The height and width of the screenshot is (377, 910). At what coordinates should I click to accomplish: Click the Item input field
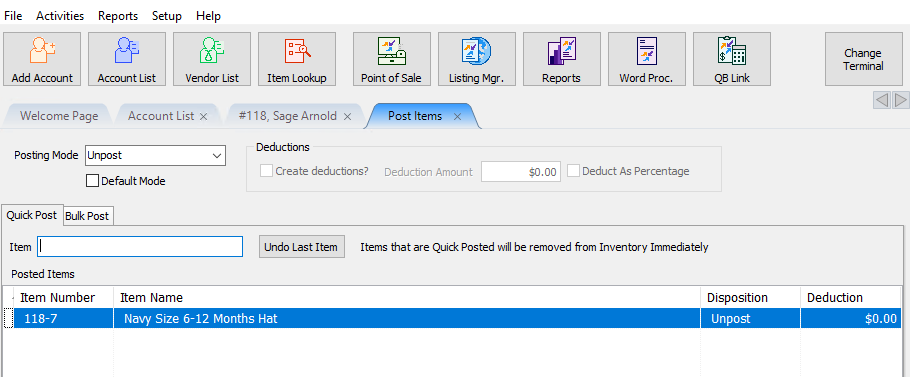coord(140,246)
